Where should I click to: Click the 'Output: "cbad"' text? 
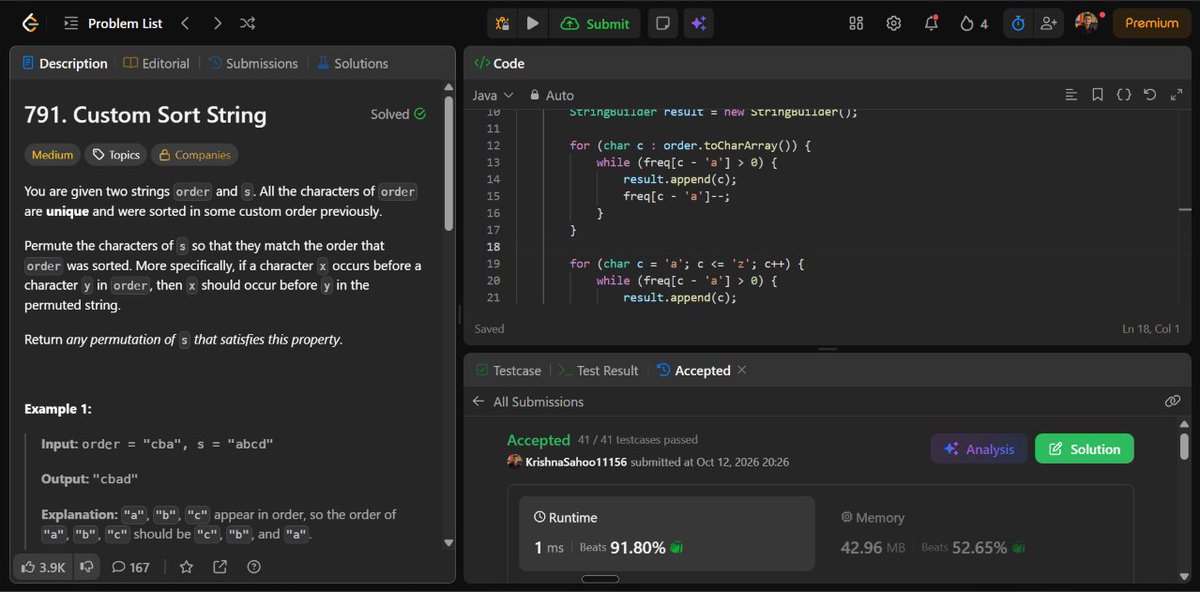point(89,479)
